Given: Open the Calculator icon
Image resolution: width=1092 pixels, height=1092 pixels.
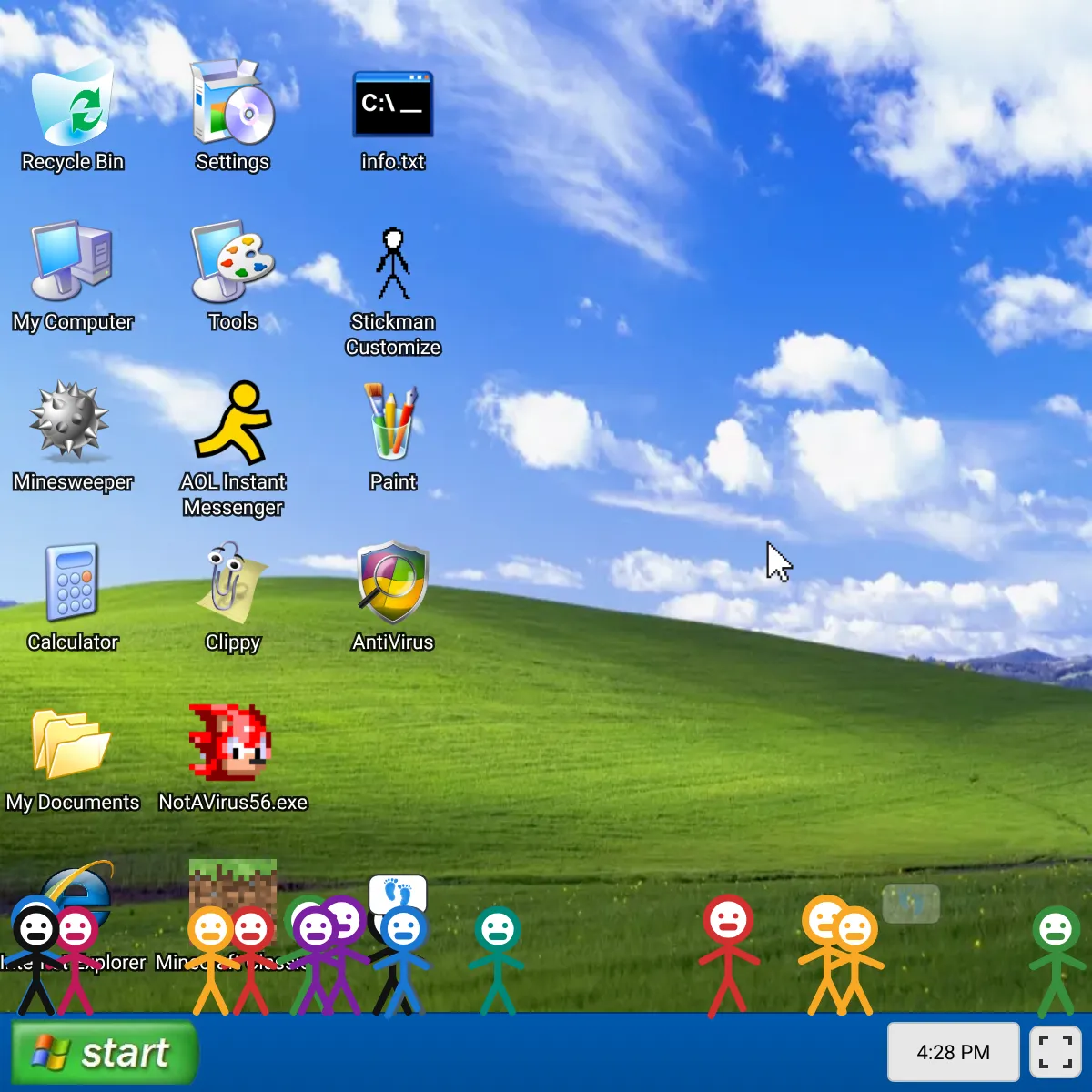Looking at the screenshot, I should [x=72, y=582].
